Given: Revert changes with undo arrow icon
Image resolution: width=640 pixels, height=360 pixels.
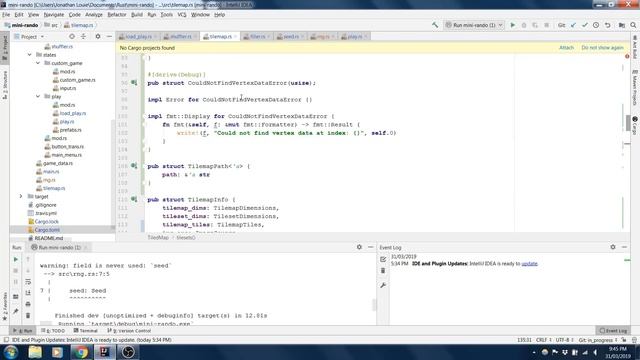Looking at the screenshot, I should pos(607,25).
